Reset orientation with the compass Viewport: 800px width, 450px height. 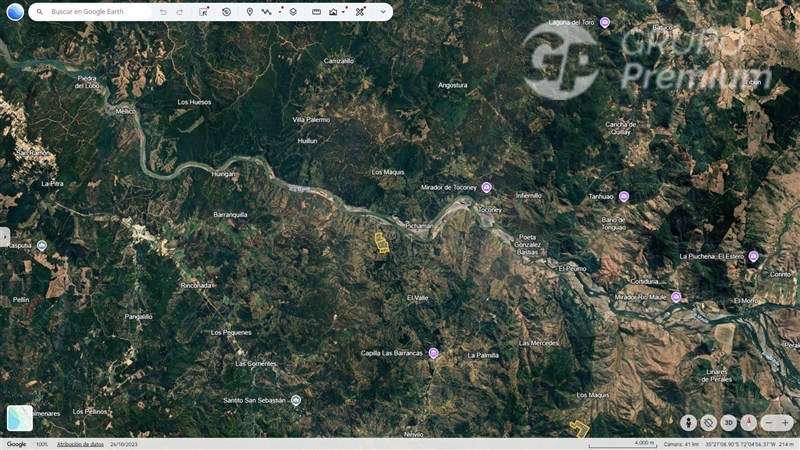click(x=748, y=422)
